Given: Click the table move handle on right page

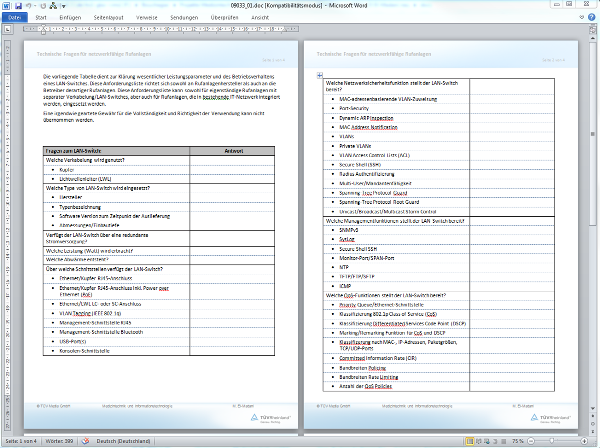Looking at the screenshot, I should [318, 75].
